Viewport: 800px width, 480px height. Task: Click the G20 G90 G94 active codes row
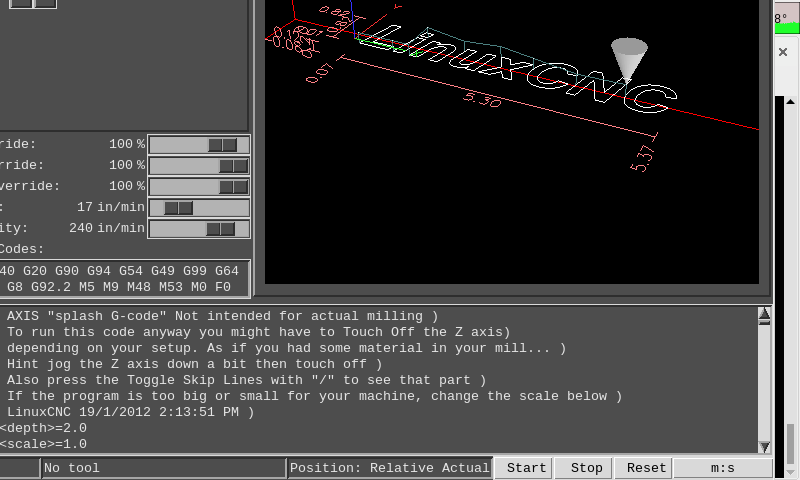pyautogui.click(x=120, y=270)
